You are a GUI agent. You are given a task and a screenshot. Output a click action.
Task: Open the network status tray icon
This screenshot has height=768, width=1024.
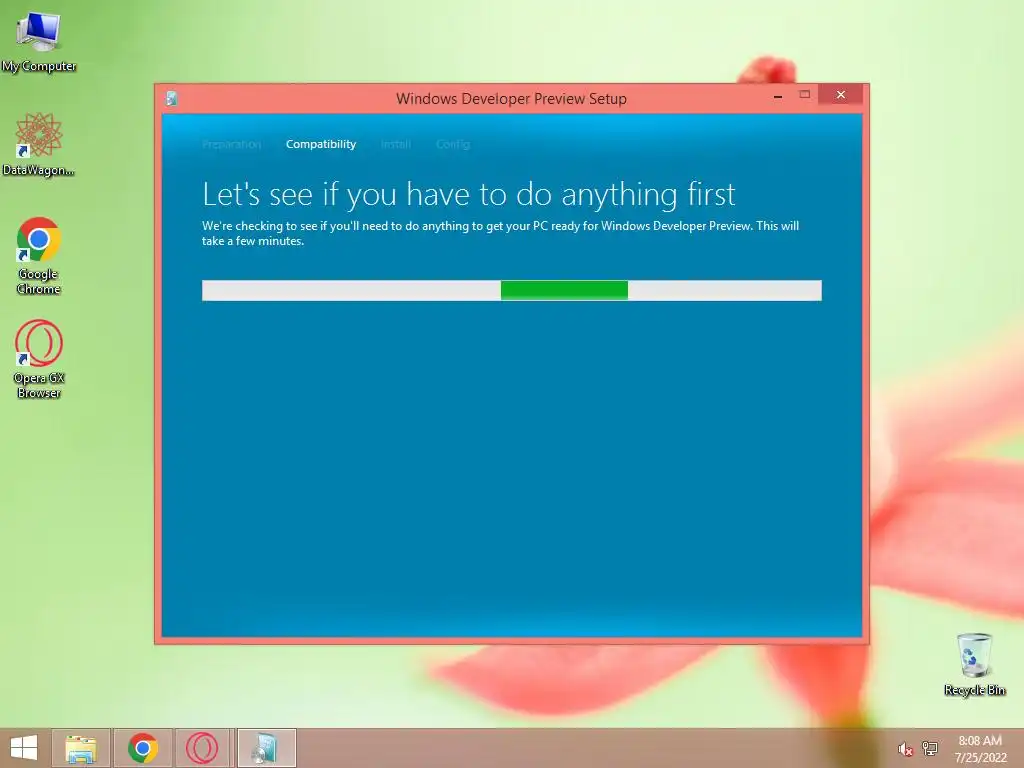tap(929, 748)
